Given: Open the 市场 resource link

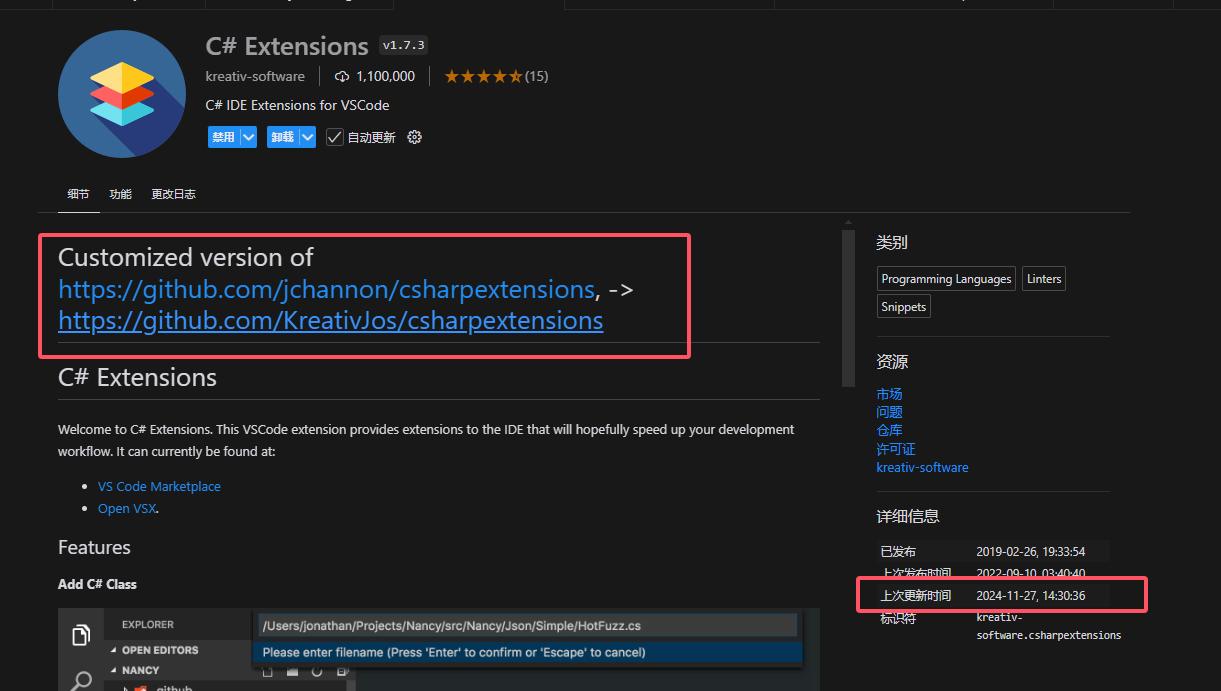Looking at the screenshot, I should click(889, 394).
